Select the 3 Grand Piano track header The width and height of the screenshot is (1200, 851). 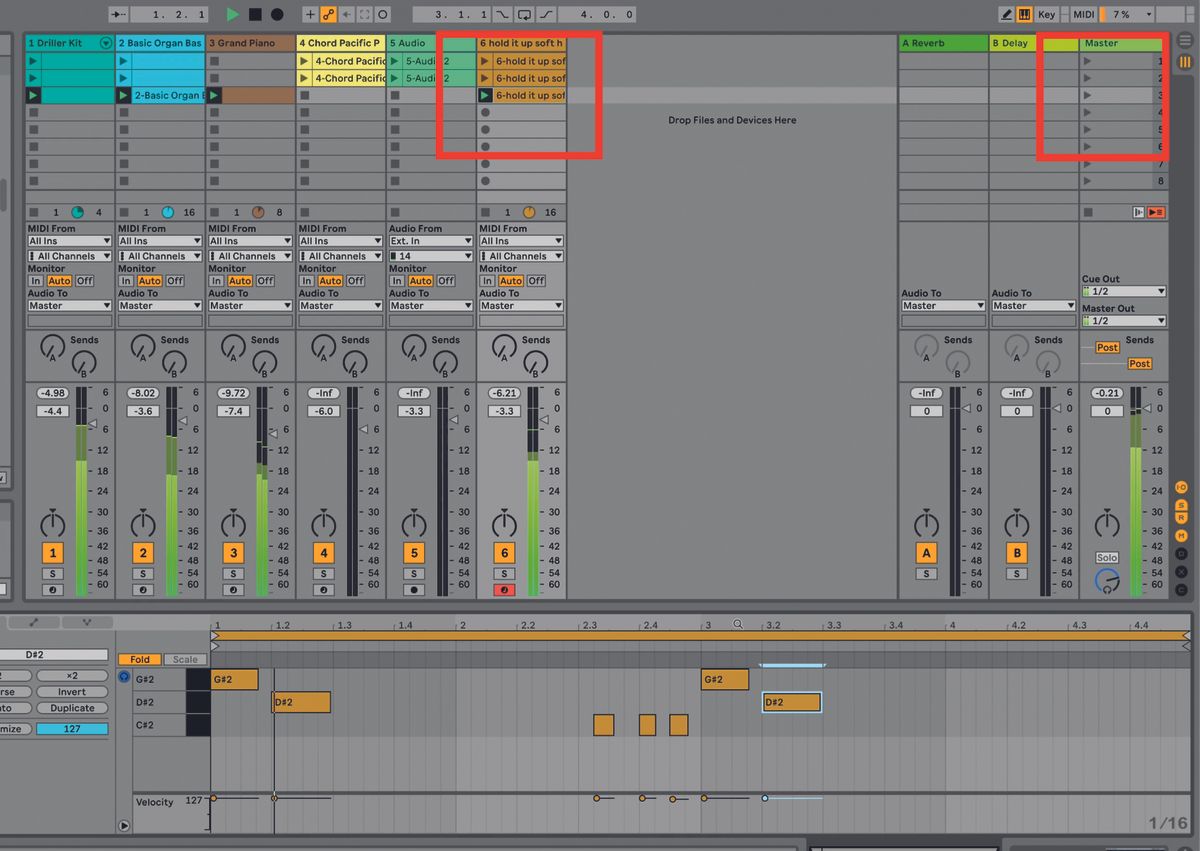250,43
